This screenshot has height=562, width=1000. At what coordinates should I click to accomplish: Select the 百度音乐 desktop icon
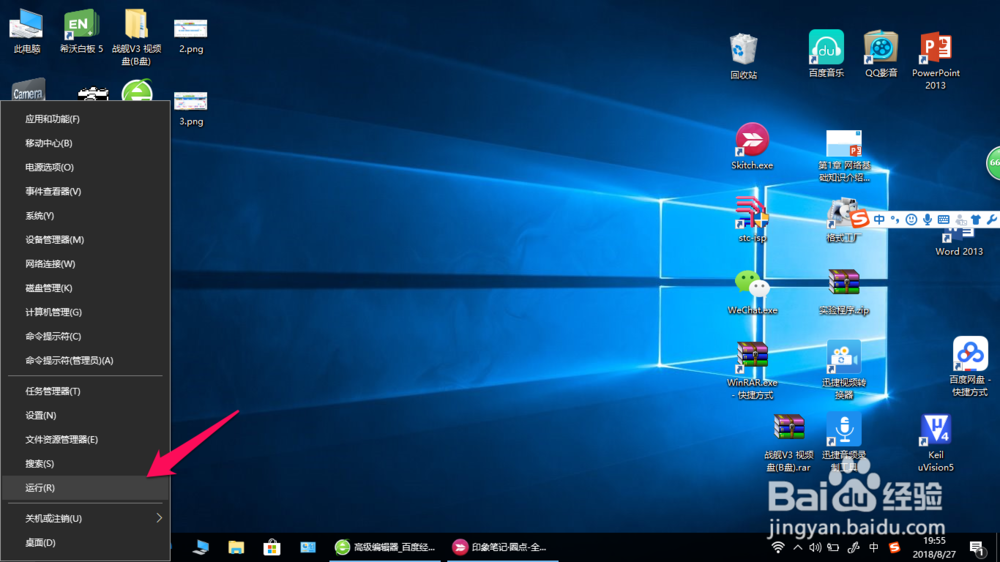click(826, 54)
